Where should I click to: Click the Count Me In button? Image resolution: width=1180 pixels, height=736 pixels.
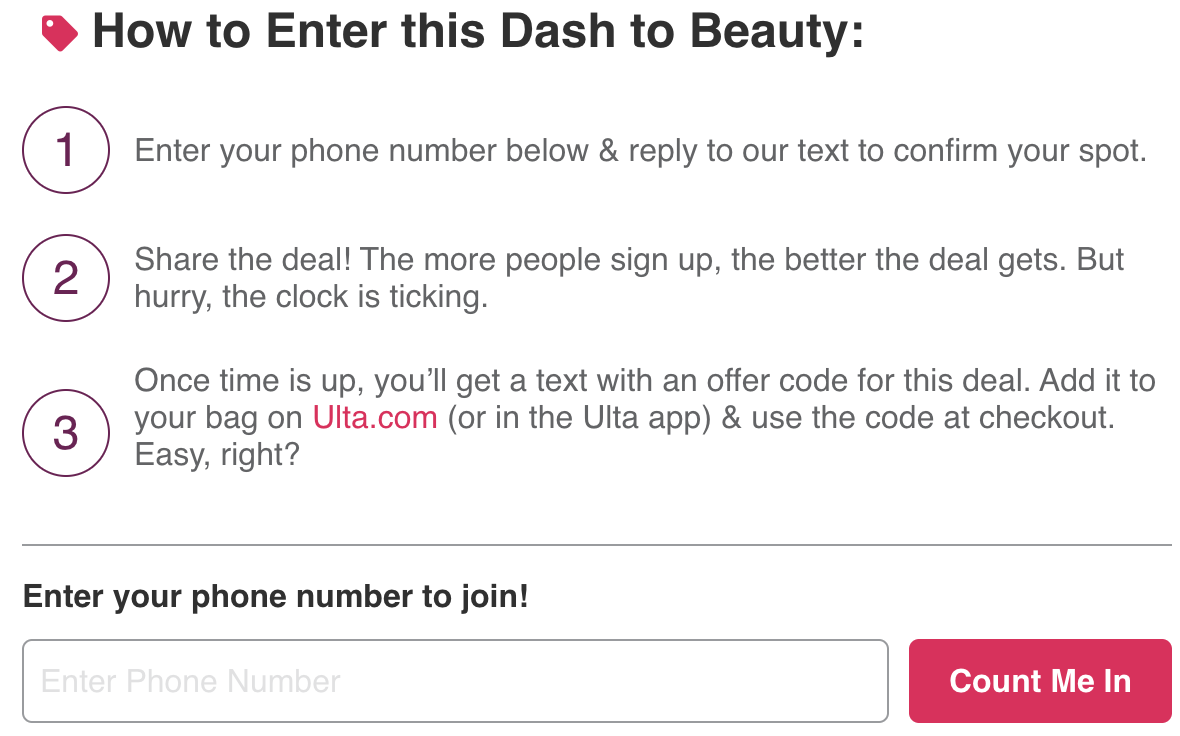(1040, 681)
